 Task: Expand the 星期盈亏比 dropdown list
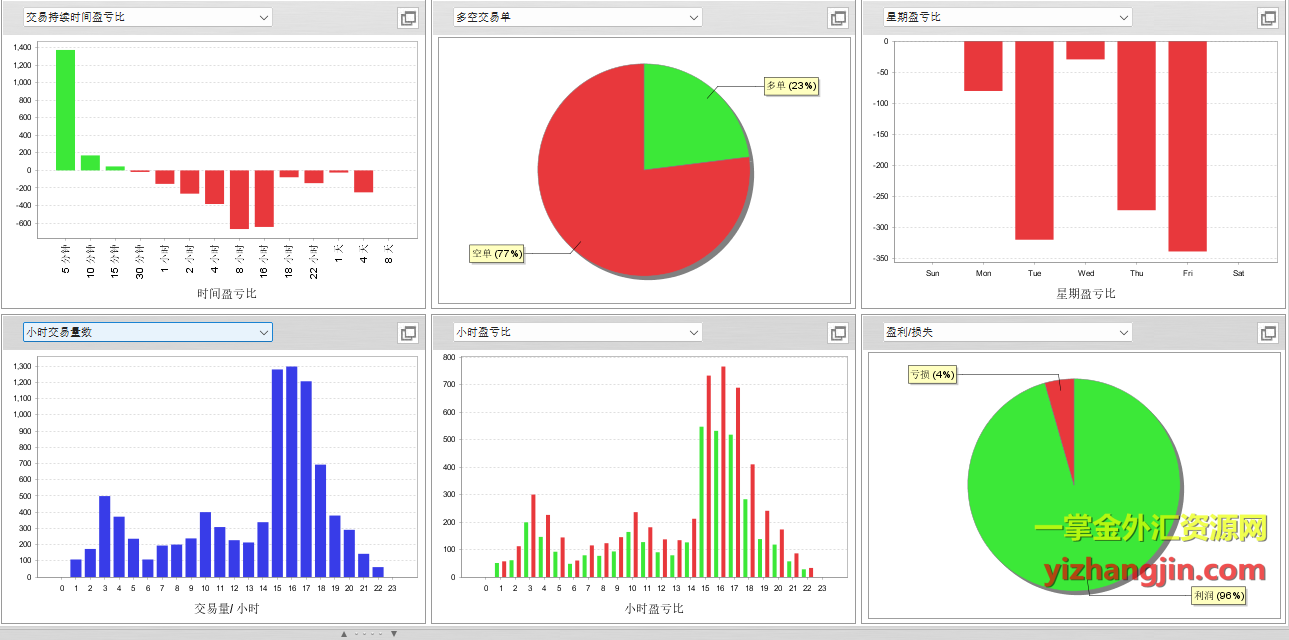pyautogui.click(x=1124, y=17)
